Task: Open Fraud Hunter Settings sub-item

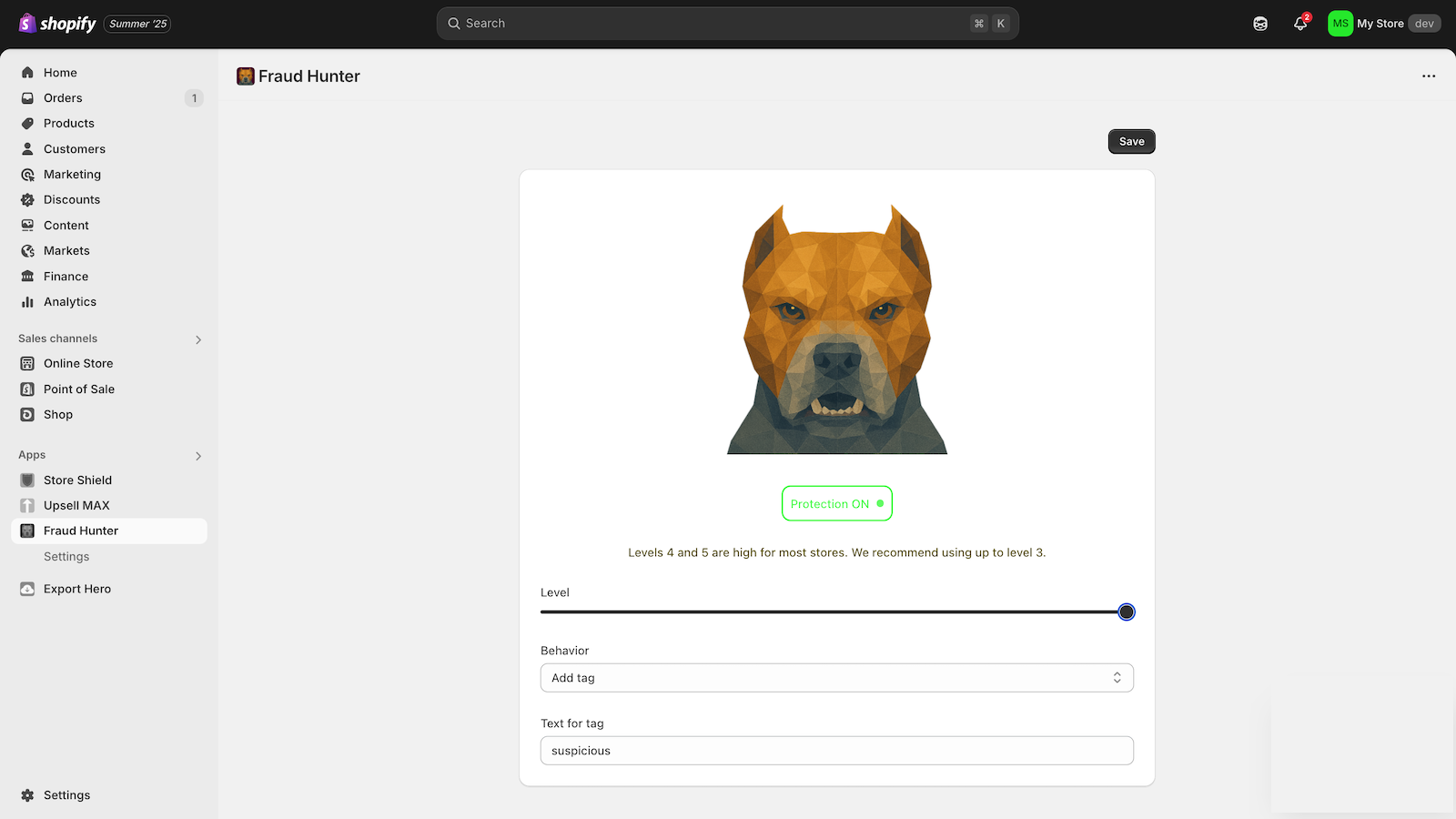Action: click(x=66, y=557)
